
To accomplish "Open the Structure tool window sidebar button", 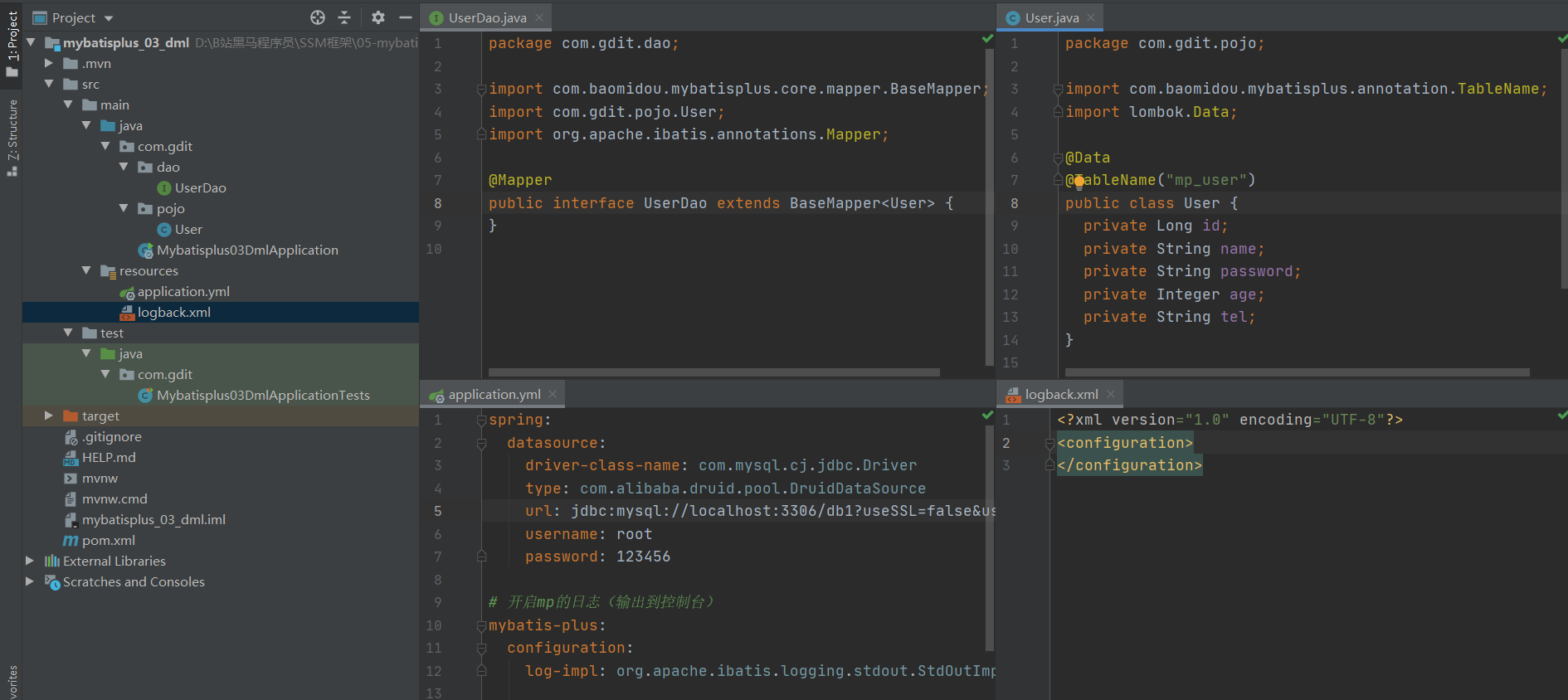I will (x=12, y=137).
